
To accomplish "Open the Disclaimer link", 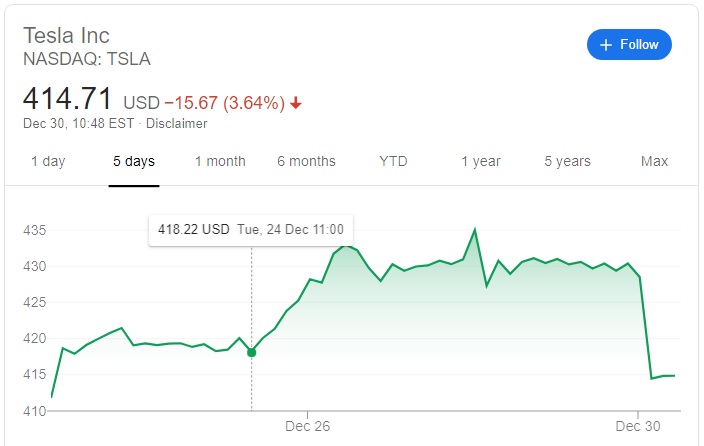I will click(x=177, y=124).
